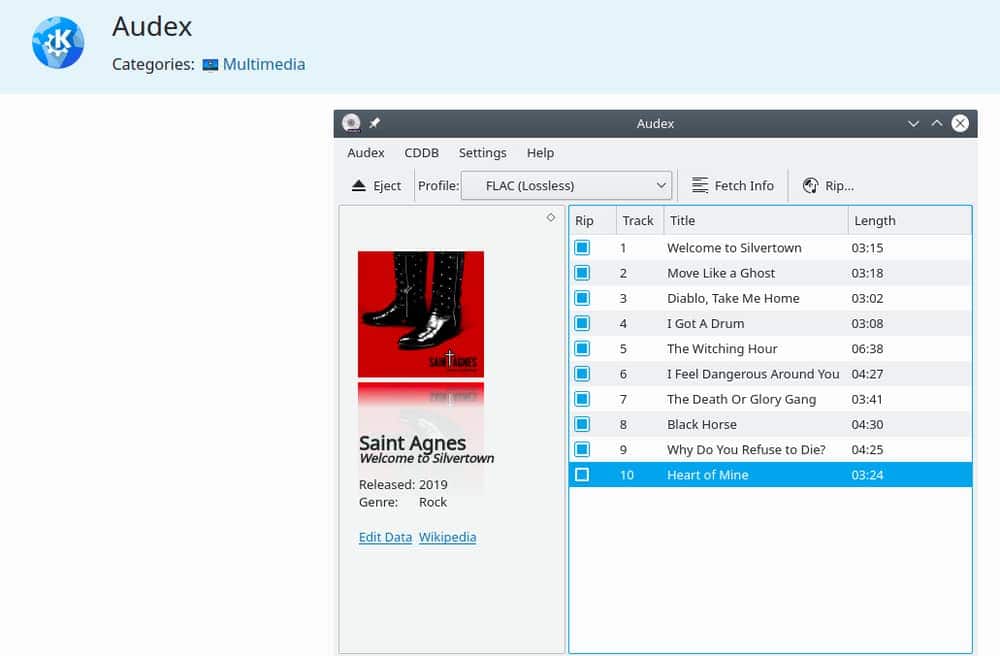Click the Genre Rock value

(x=432, y=502)
